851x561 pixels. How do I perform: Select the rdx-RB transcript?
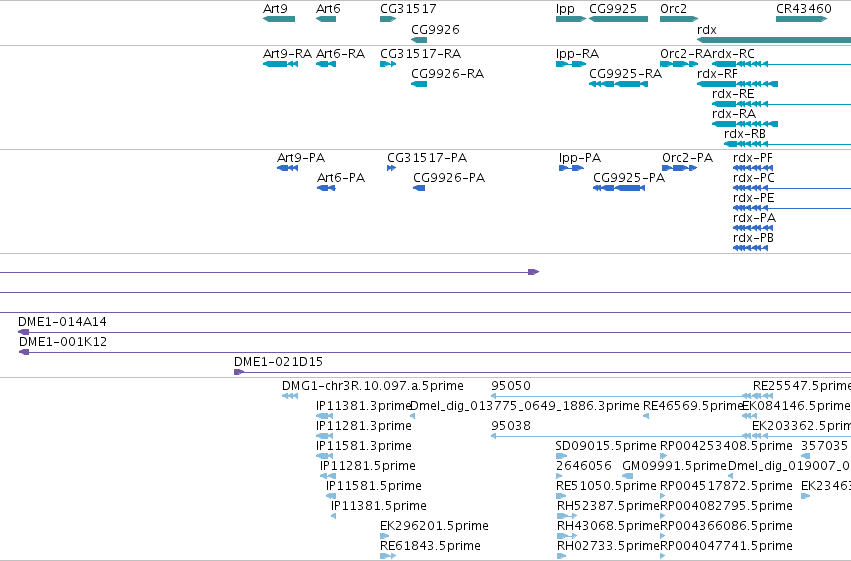(788, 144)
